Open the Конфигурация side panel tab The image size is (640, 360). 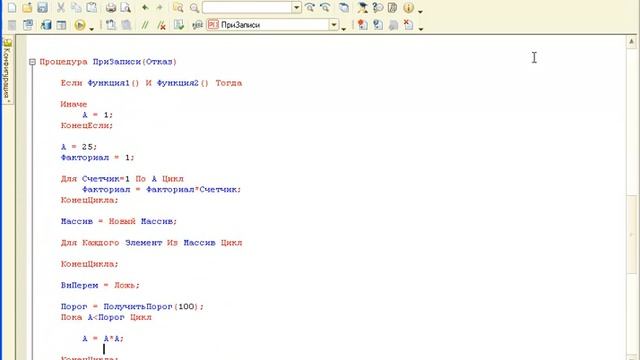click(7, 71)
